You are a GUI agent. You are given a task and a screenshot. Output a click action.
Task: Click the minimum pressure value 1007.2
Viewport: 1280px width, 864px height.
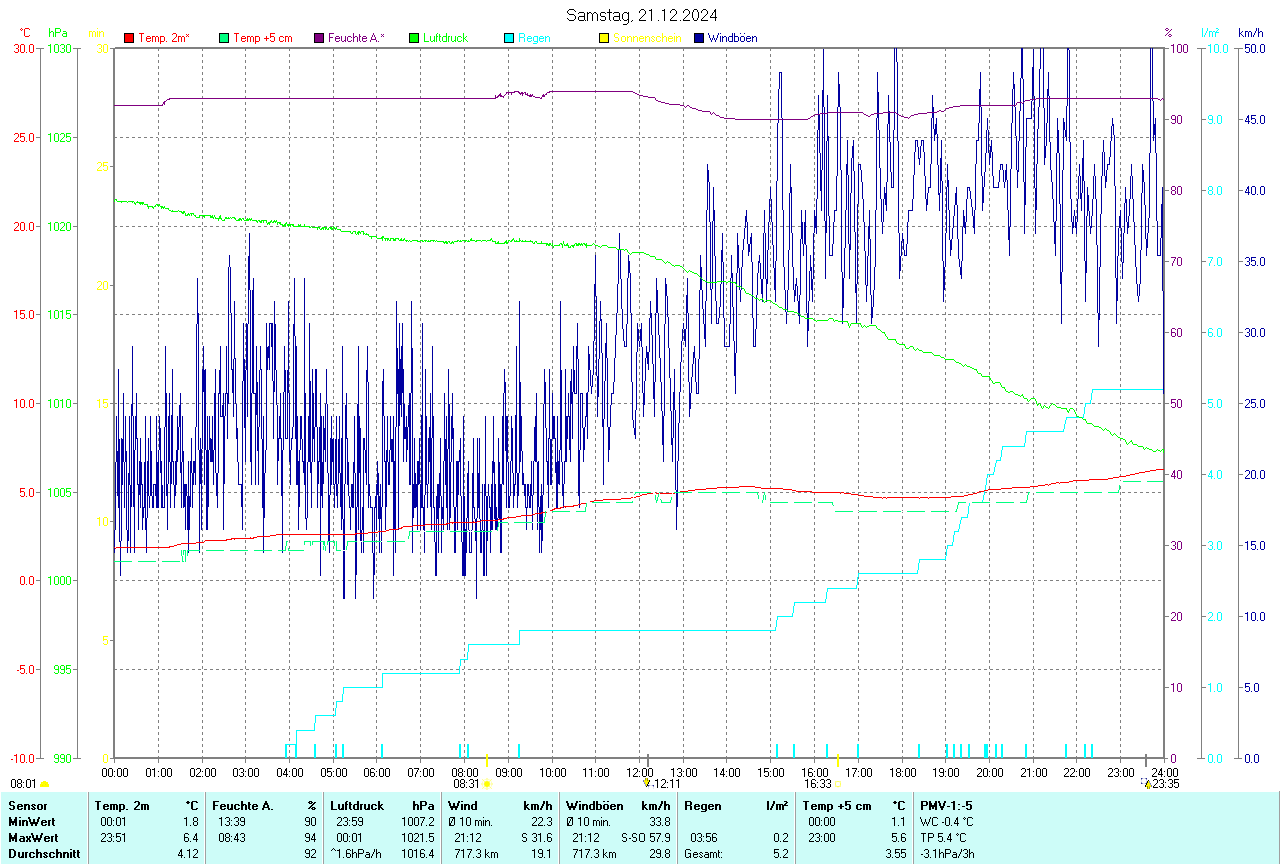pos(418,822)
